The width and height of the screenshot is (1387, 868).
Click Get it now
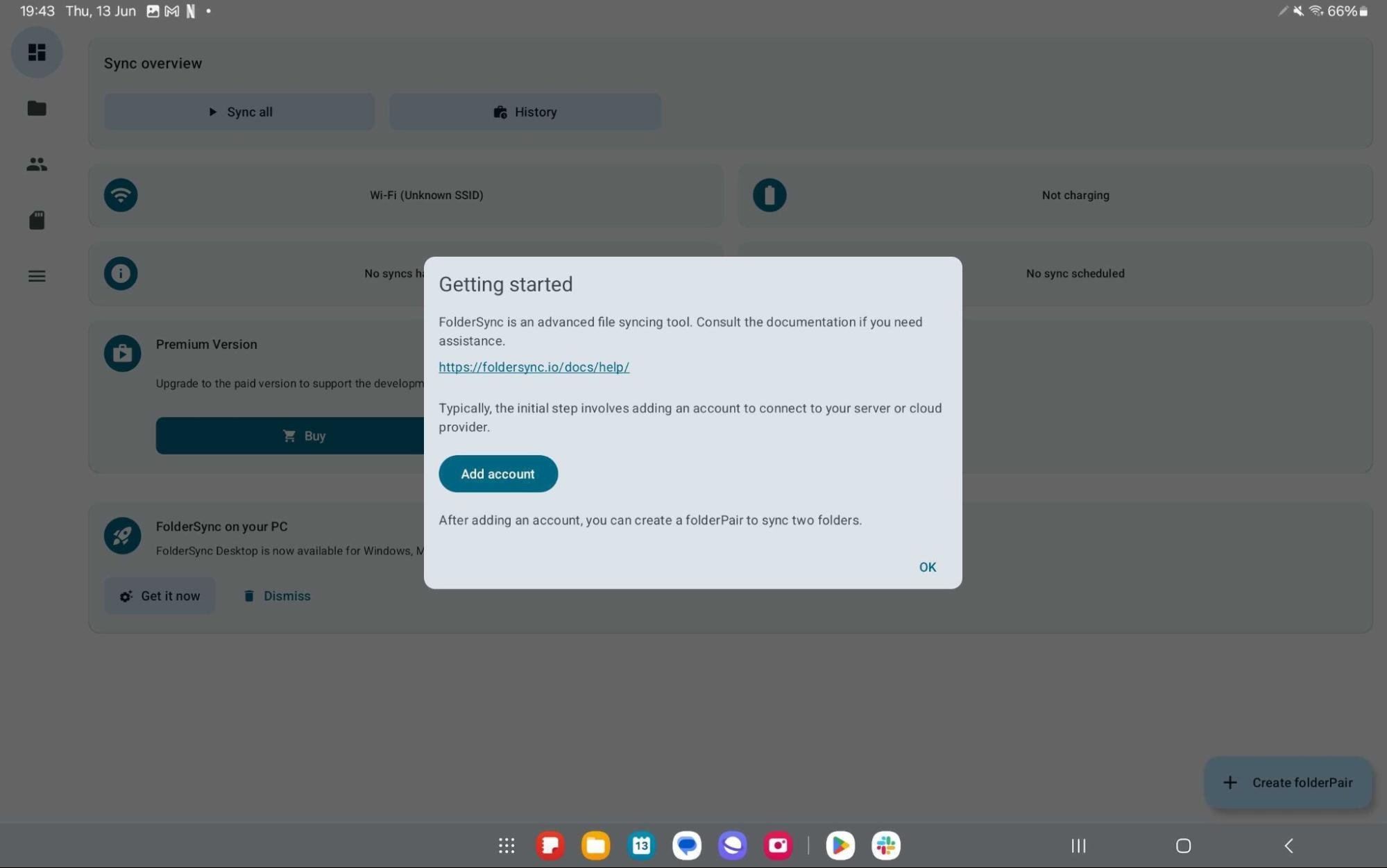click(160, 596)
